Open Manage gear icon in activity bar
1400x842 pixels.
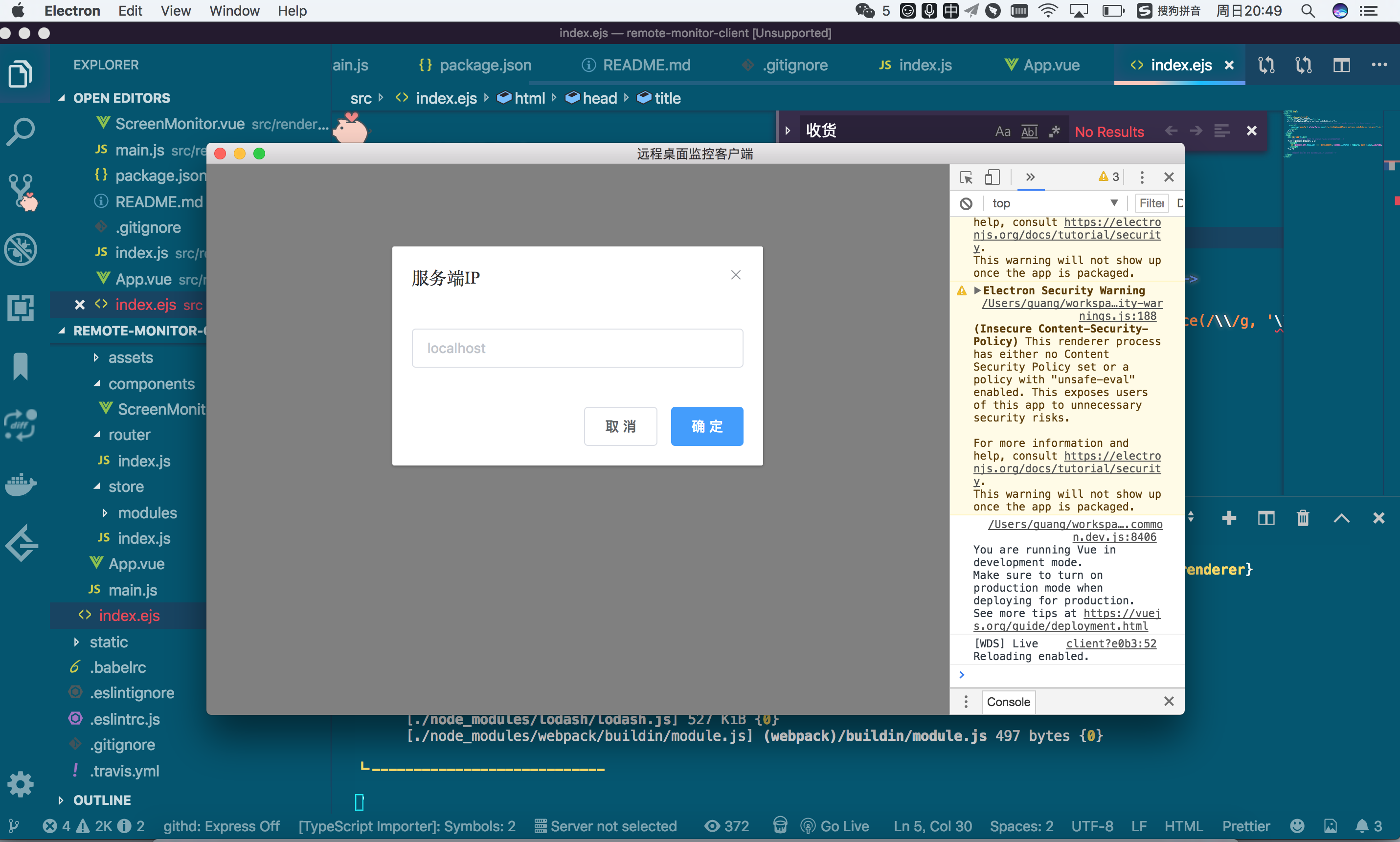pyautogui.click(x=21, y=784)
